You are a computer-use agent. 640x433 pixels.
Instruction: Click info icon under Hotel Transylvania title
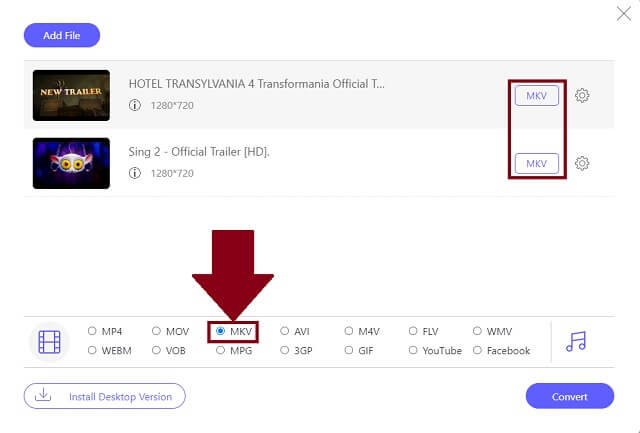coord(135,106)
